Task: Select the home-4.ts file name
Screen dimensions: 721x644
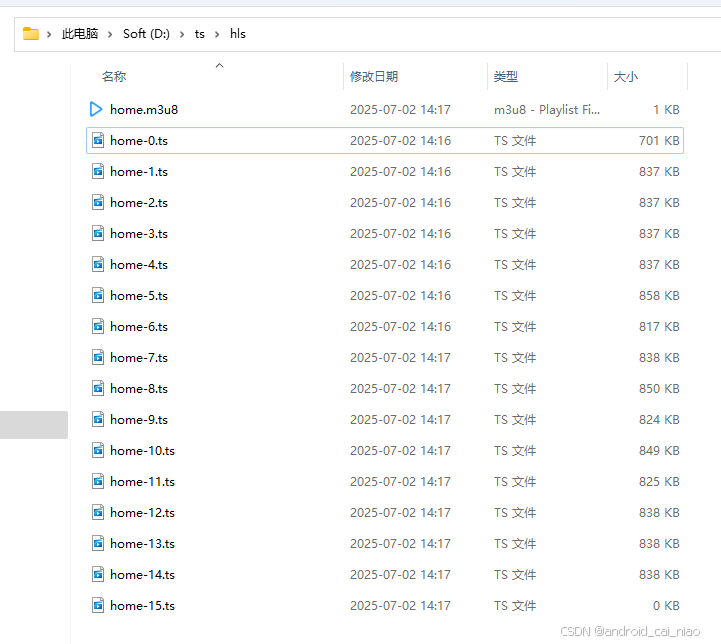Action: (139, 264)
